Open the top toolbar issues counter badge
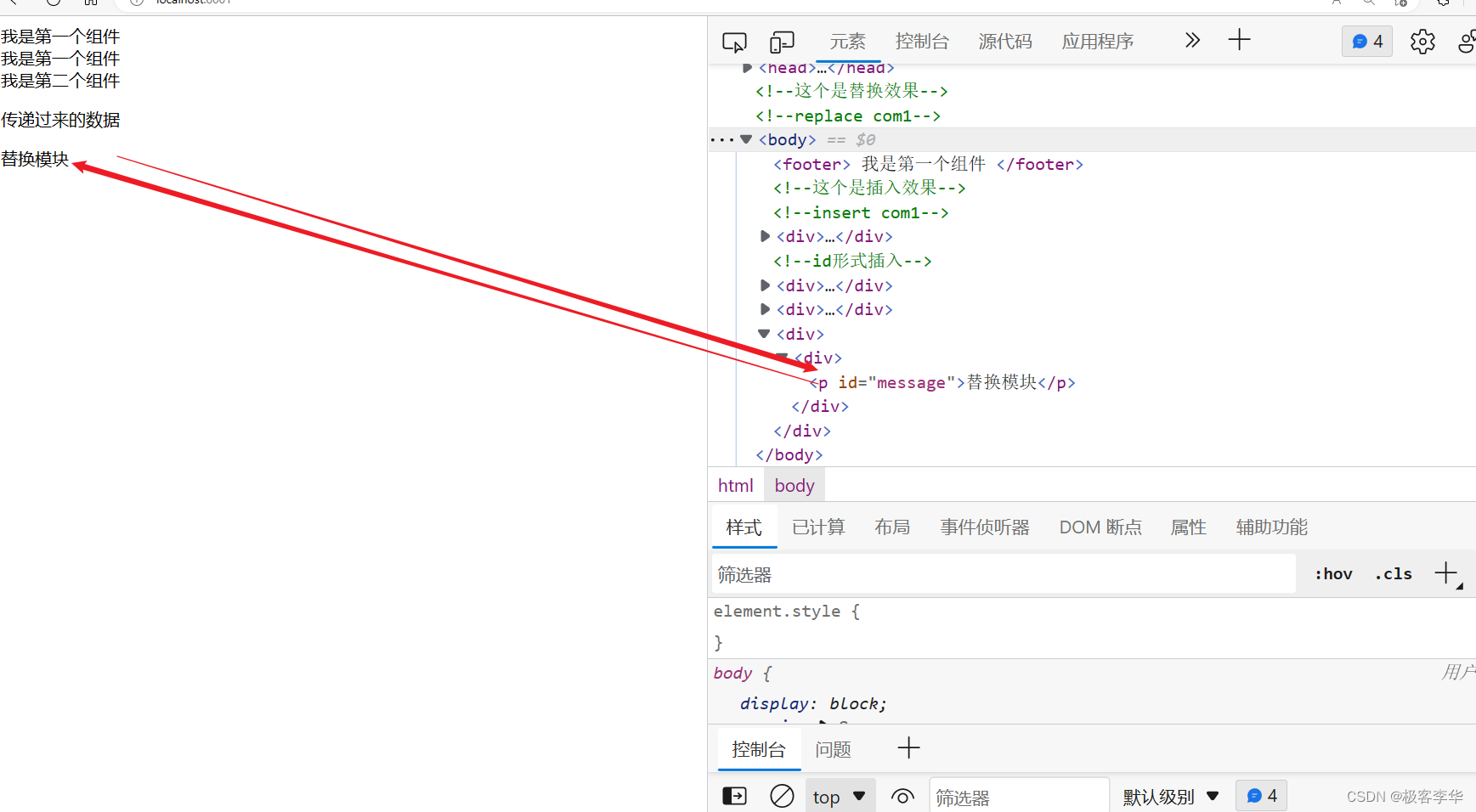1476x812 pixels. [x=1367, y=41]
